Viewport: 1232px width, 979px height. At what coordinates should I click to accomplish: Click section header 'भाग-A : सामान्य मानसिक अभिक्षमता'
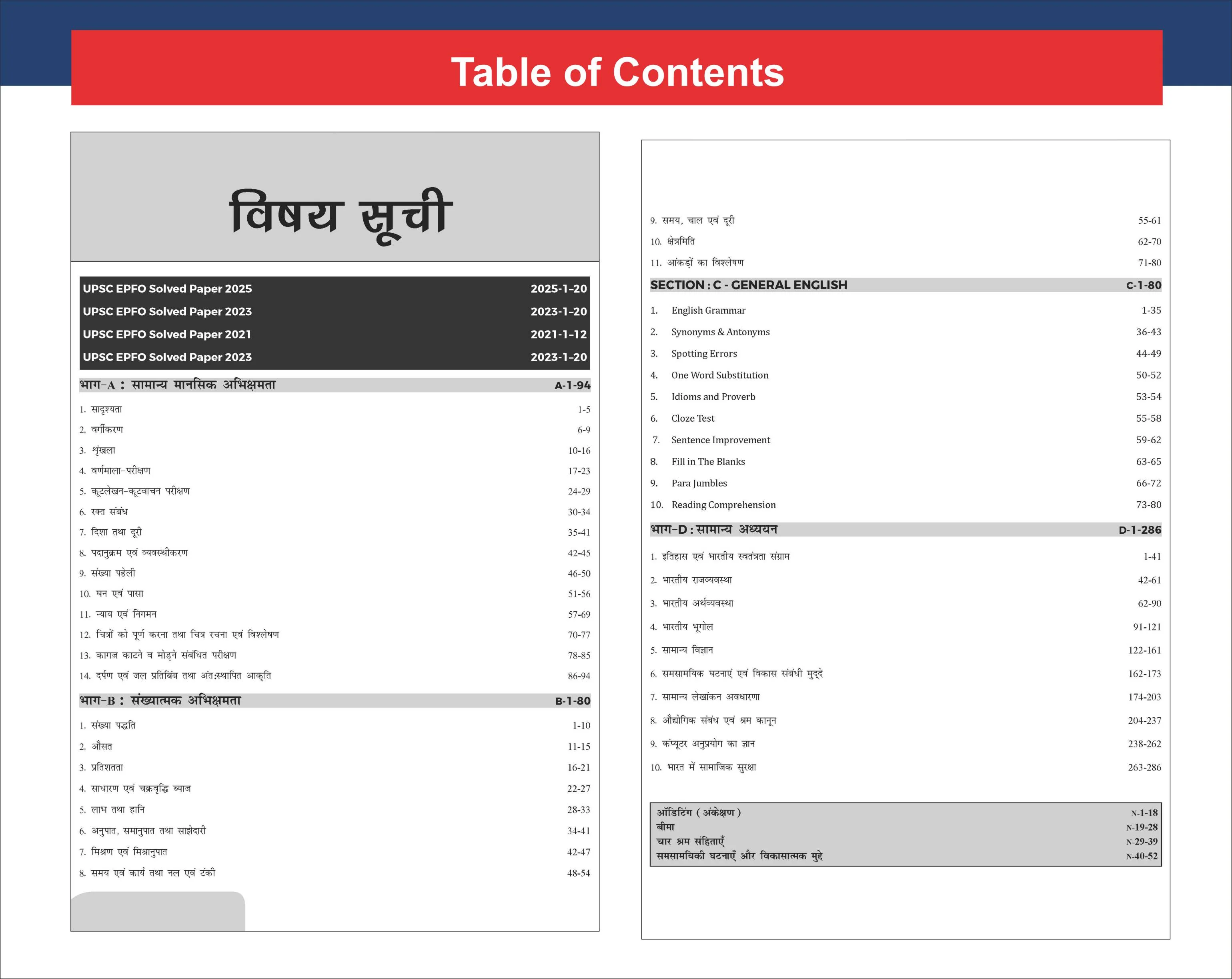click(177, 384)
